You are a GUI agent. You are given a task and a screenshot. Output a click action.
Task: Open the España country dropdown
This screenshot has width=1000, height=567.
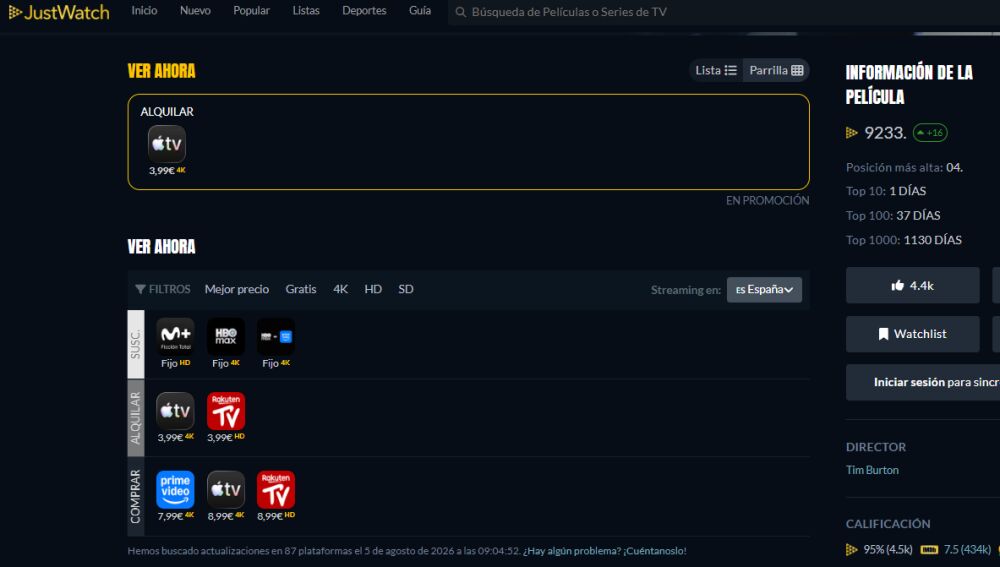coord(764,290)
